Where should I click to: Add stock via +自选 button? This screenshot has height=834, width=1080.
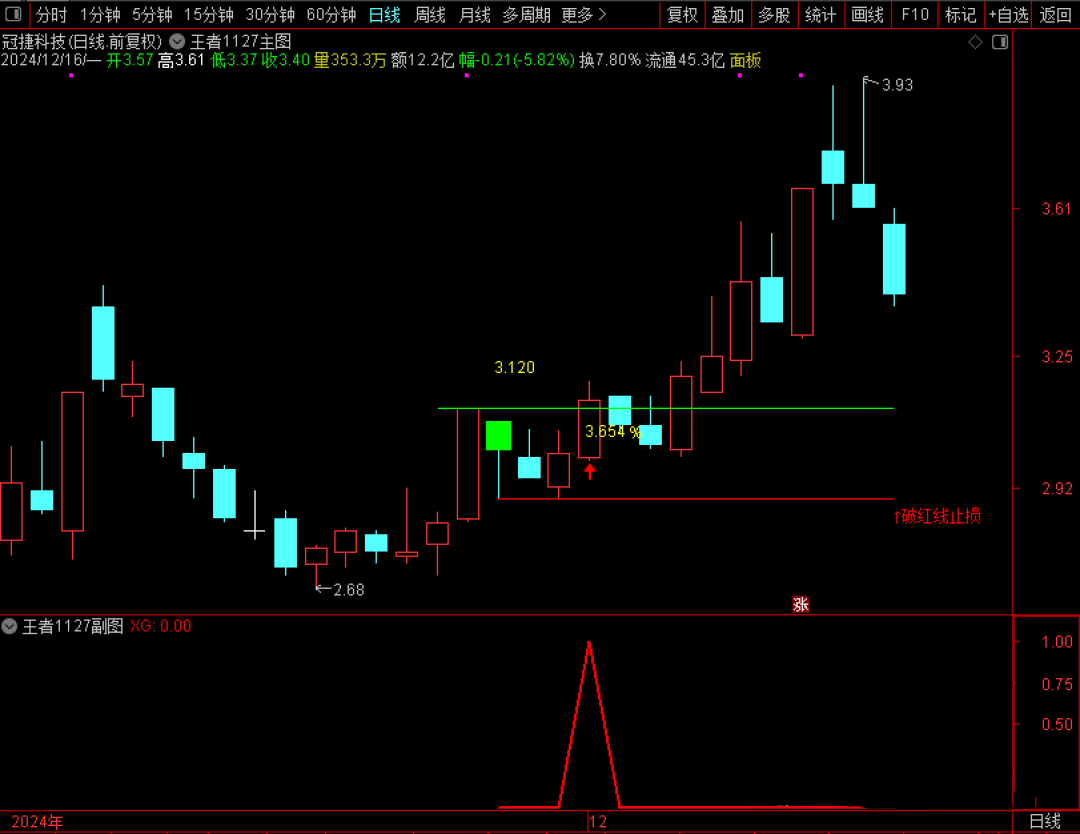coord(1008,15)
